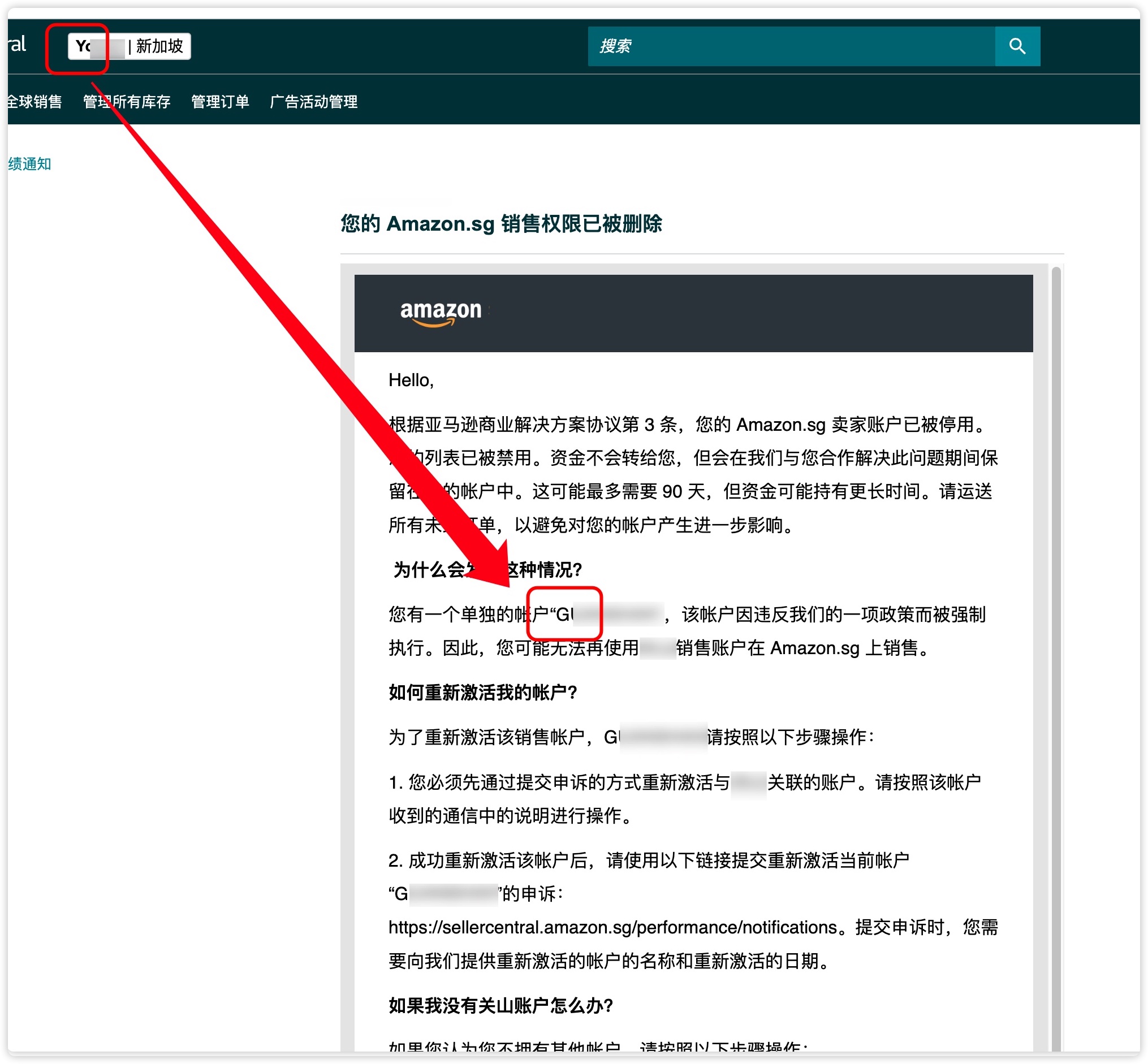Screen dimensions: 1148x1064
Task: Click the heading 您的 Amazon.sg 销售权限已被删除
Action: 501,223
